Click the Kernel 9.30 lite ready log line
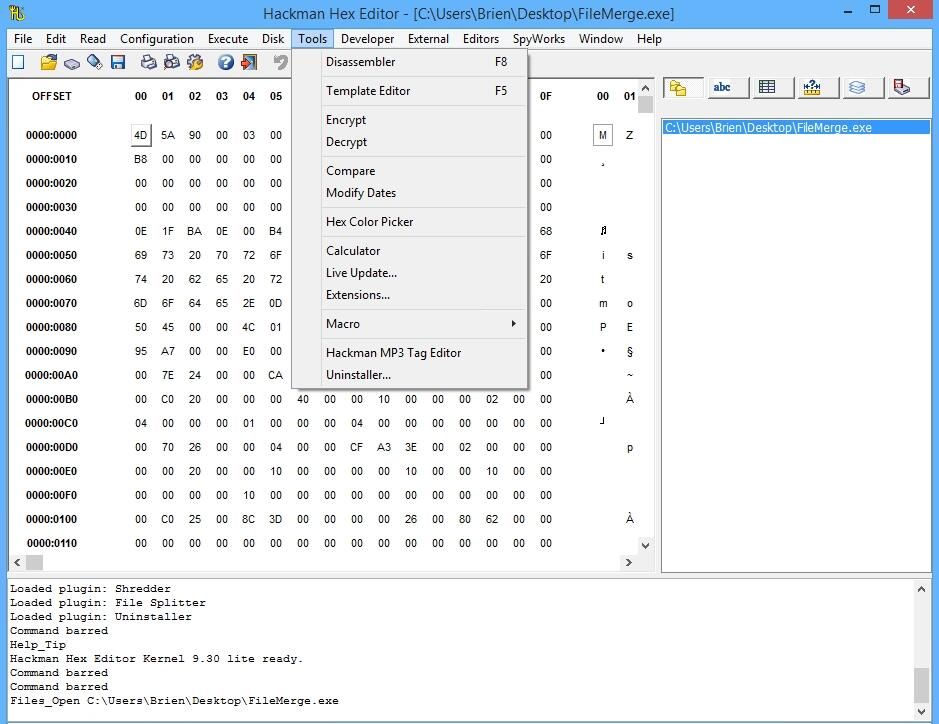Screen dimensions: 939x724 tap(157, 659)
